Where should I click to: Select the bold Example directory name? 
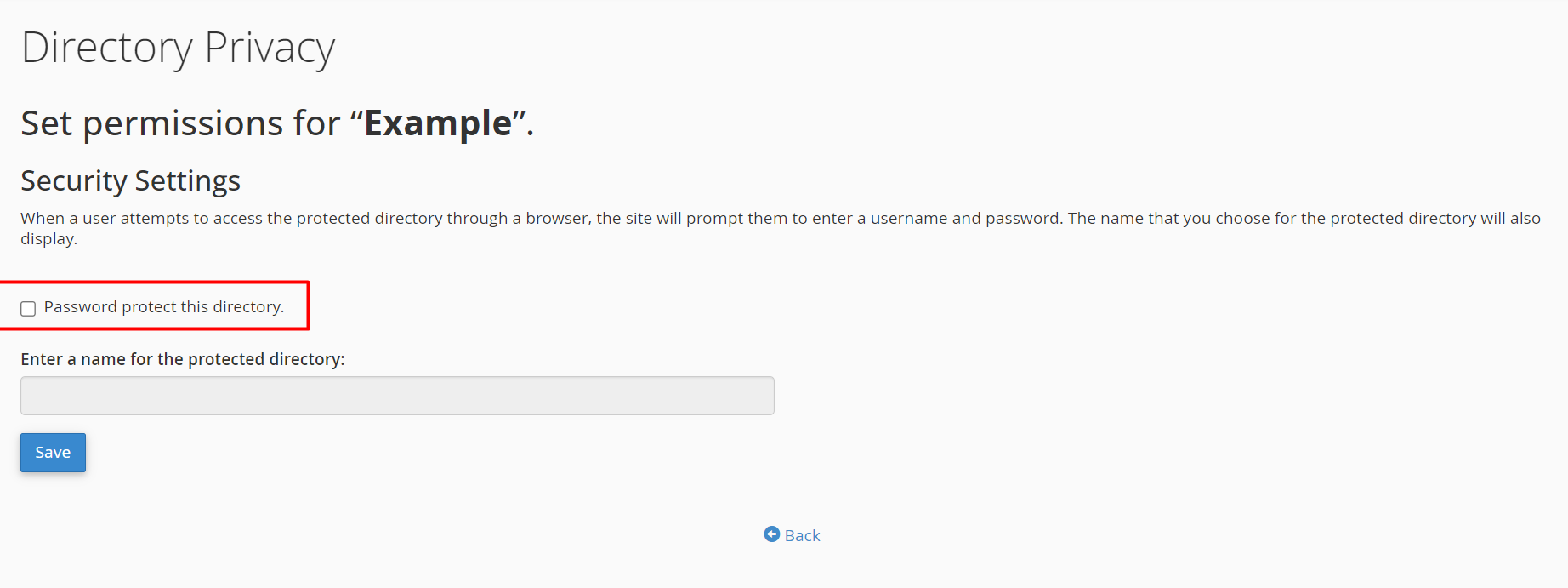438,124
